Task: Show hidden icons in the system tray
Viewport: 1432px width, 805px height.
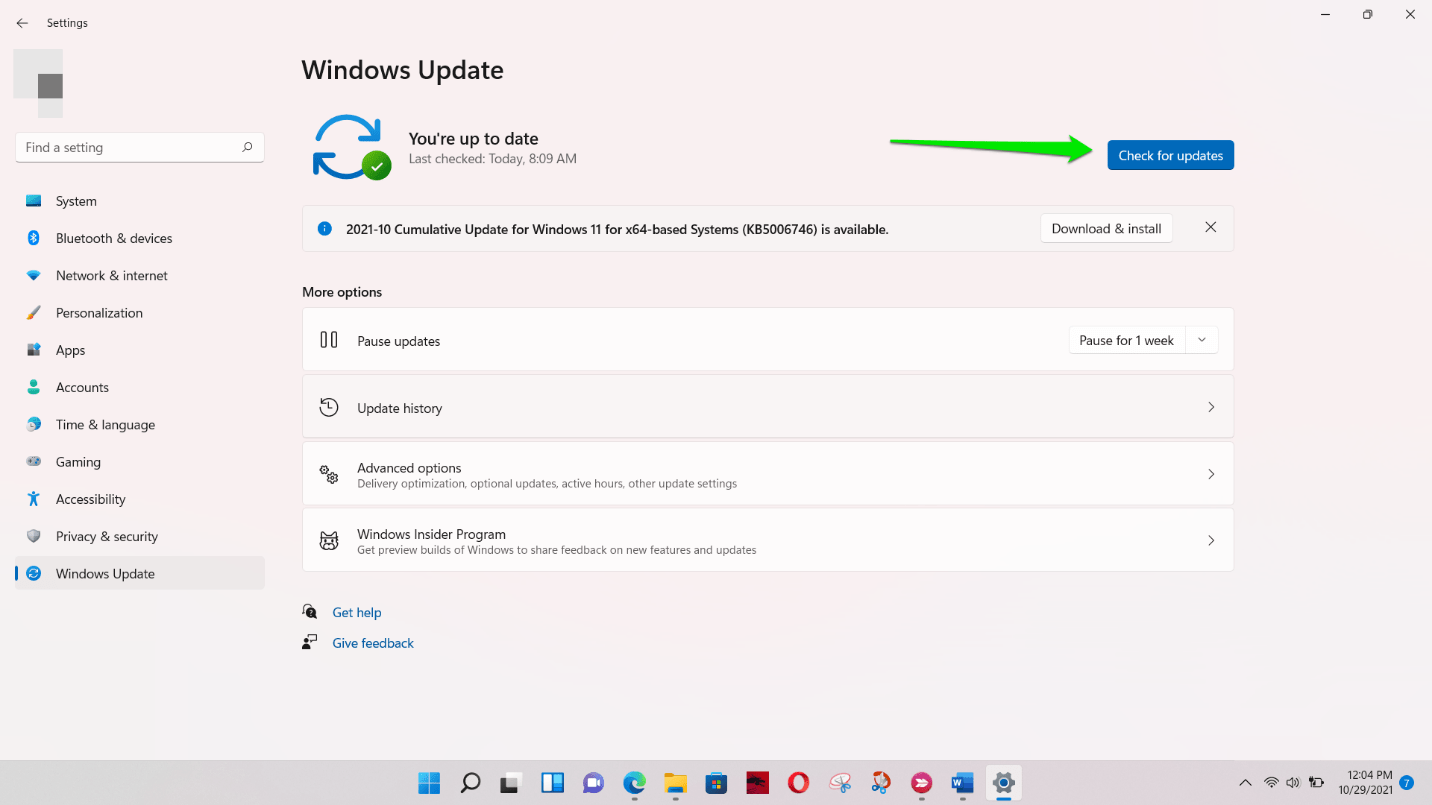Action: tap(1246, 783)
